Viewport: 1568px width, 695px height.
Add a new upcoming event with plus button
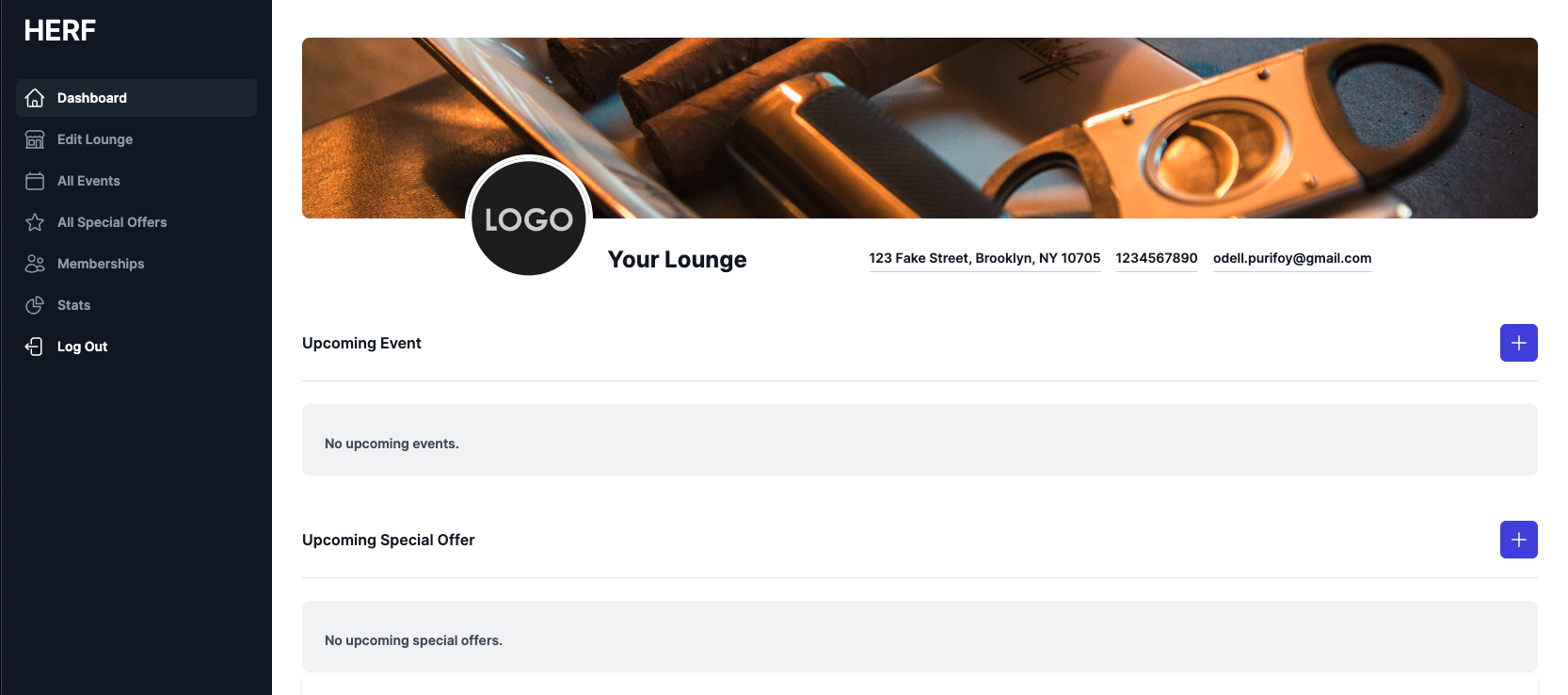1518,343
